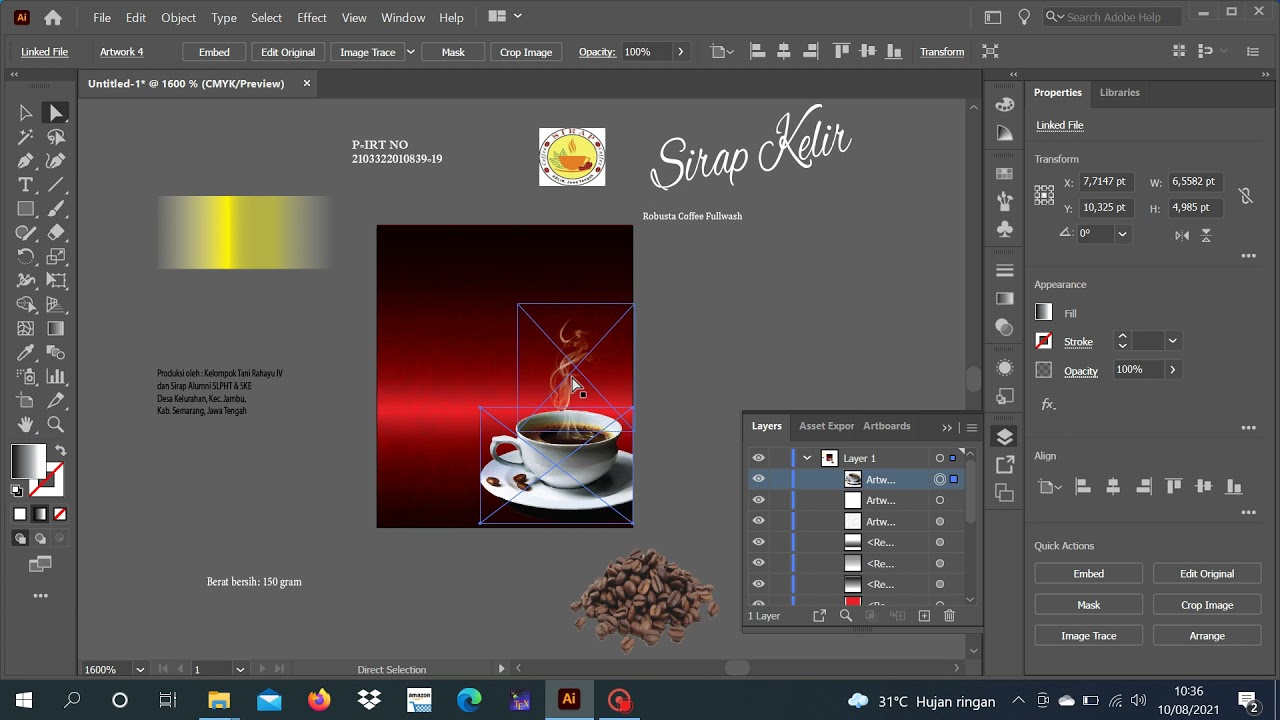Expand Opacity arrow in Appearance section
Image resolution: width=1280 pixels, height=720 pixels.
(1172, 370)
